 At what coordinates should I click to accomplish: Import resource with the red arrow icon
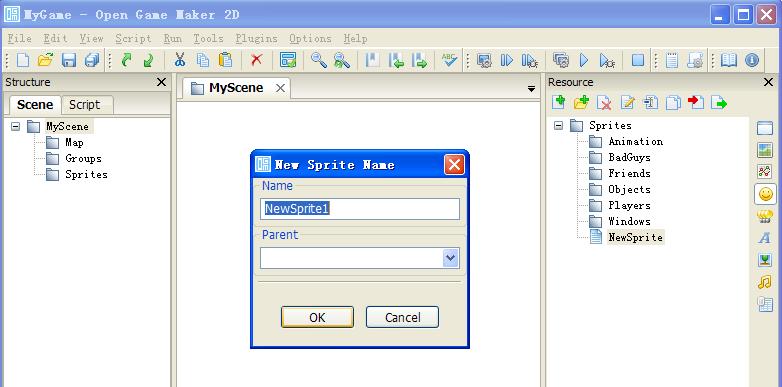point(696,103)
